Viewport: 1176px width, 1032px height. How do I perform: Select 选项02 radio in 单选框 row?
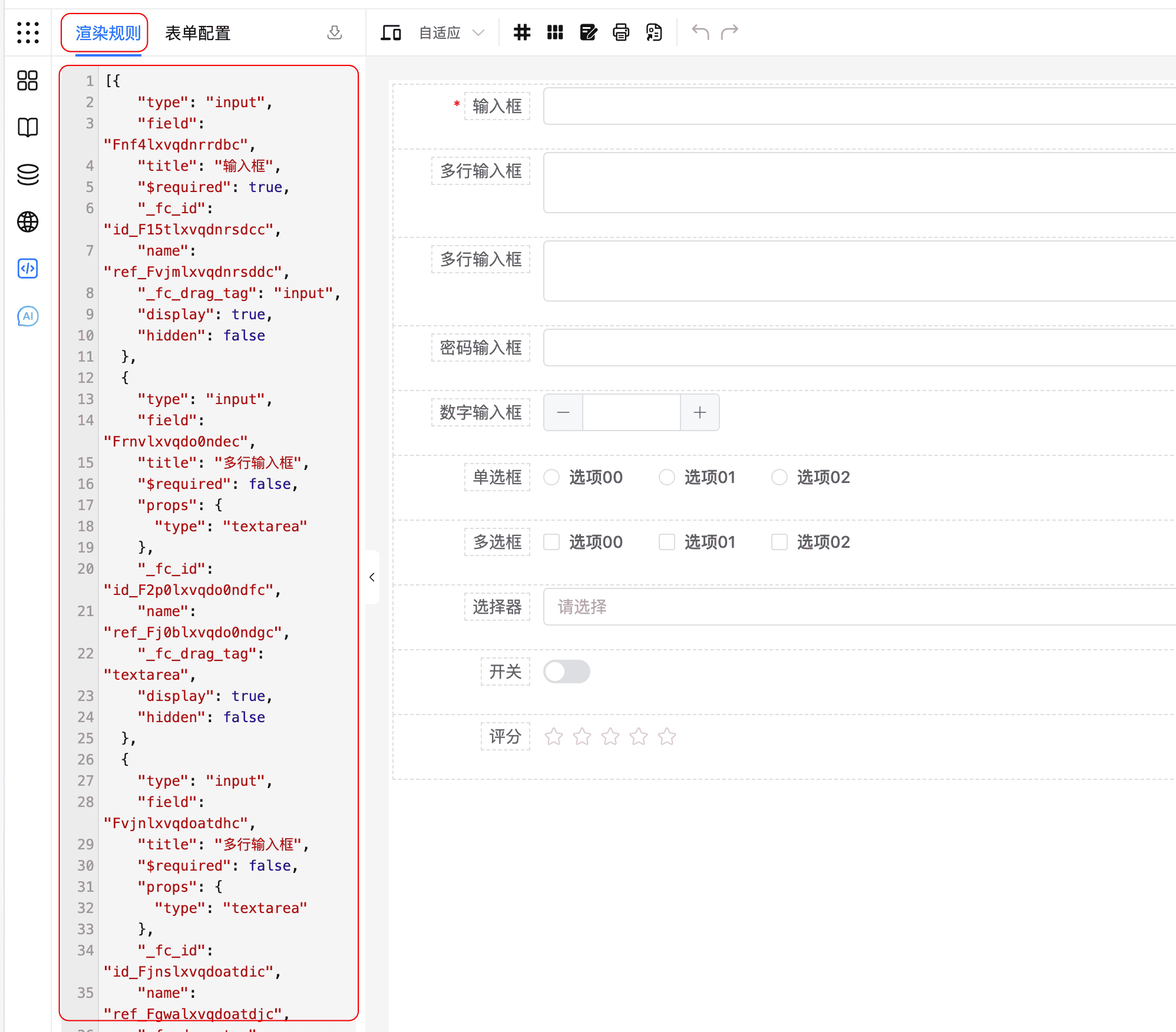(779, 477)
